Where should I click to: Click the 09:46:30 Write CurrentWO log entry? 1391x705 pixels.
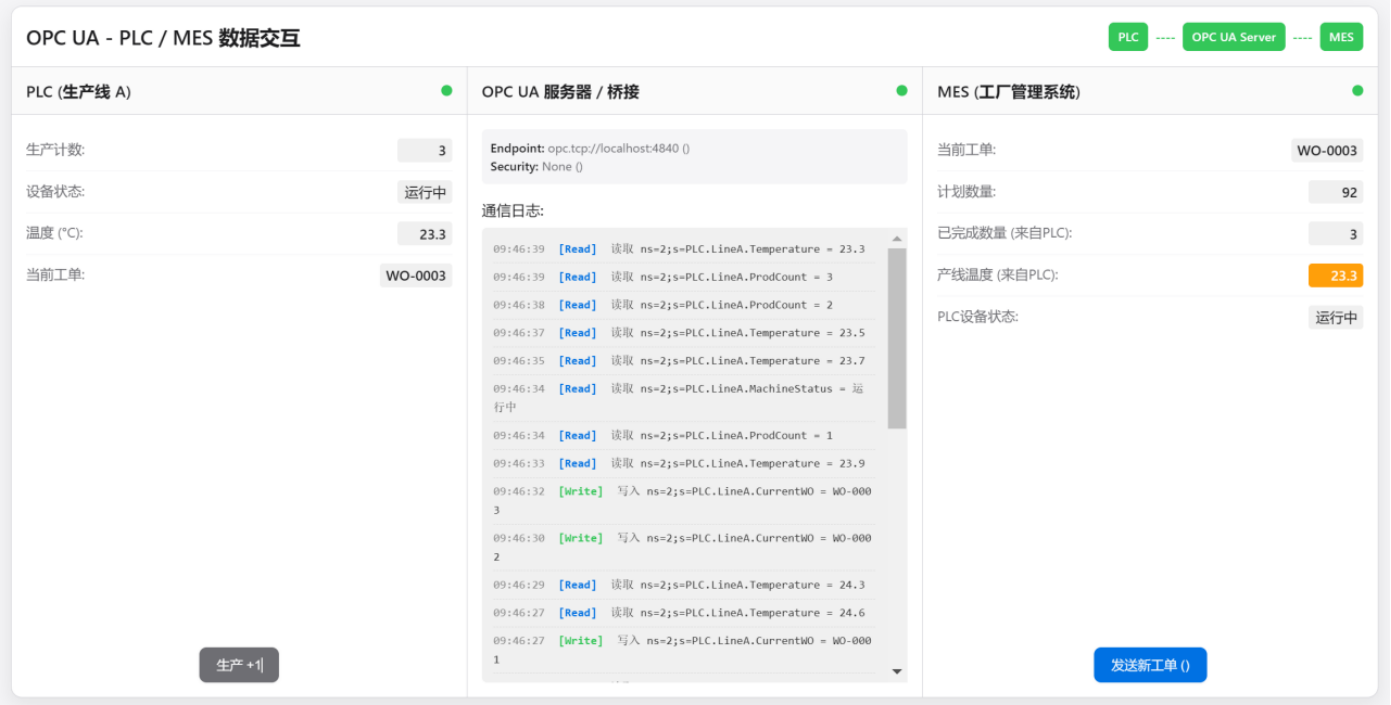pyautogui.click(x=684, y=547)
